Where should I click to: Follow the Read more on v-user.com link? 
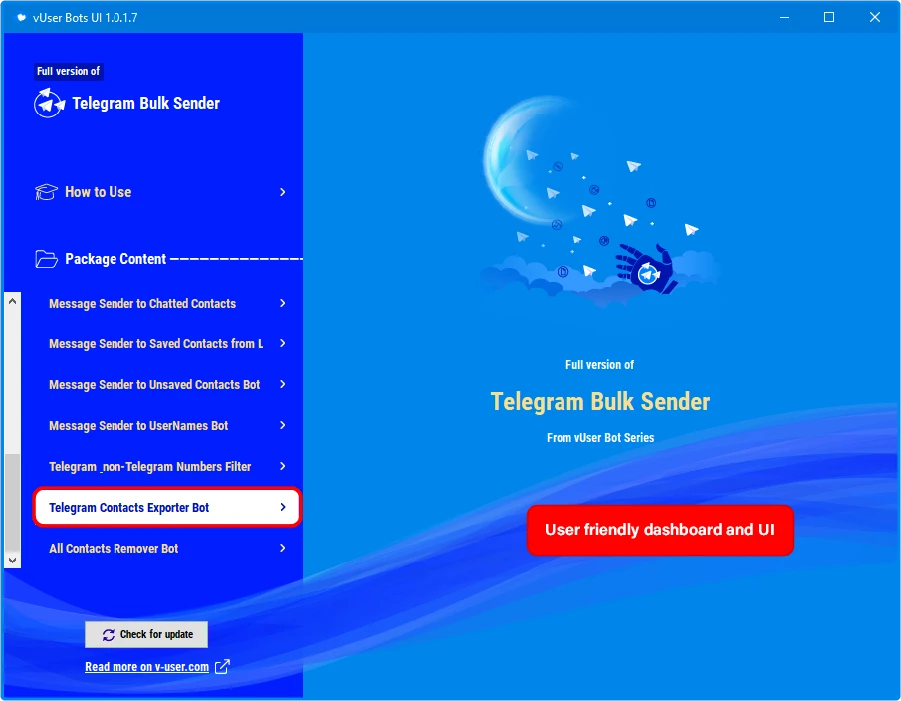pyautogui.click(x=147, y=667)
